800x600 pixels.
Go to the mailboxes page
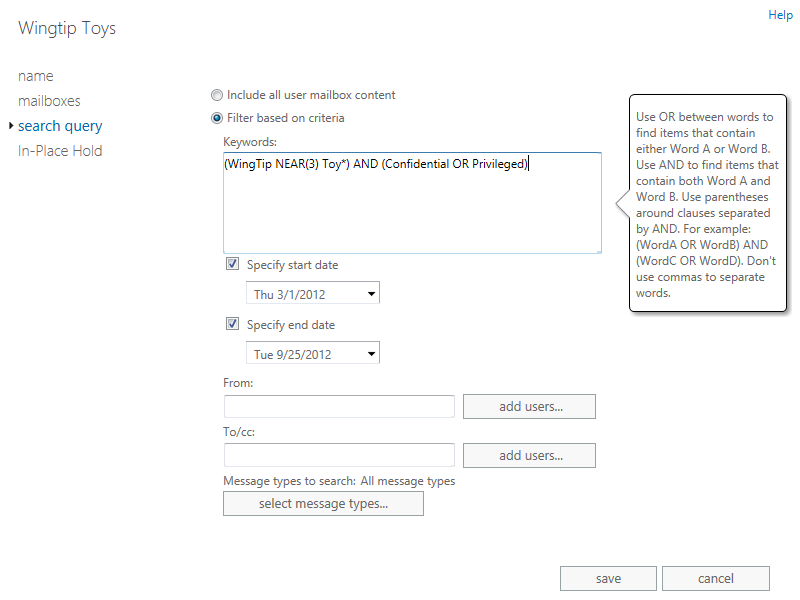[x=49, y=101]
